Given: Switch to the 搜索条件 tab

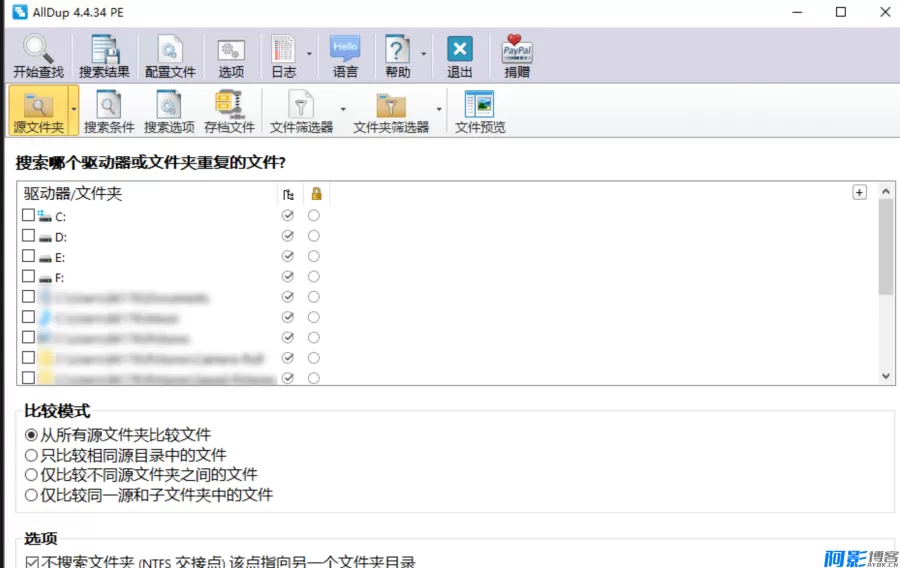Looking at the screenshot, I should pos(109,112).
